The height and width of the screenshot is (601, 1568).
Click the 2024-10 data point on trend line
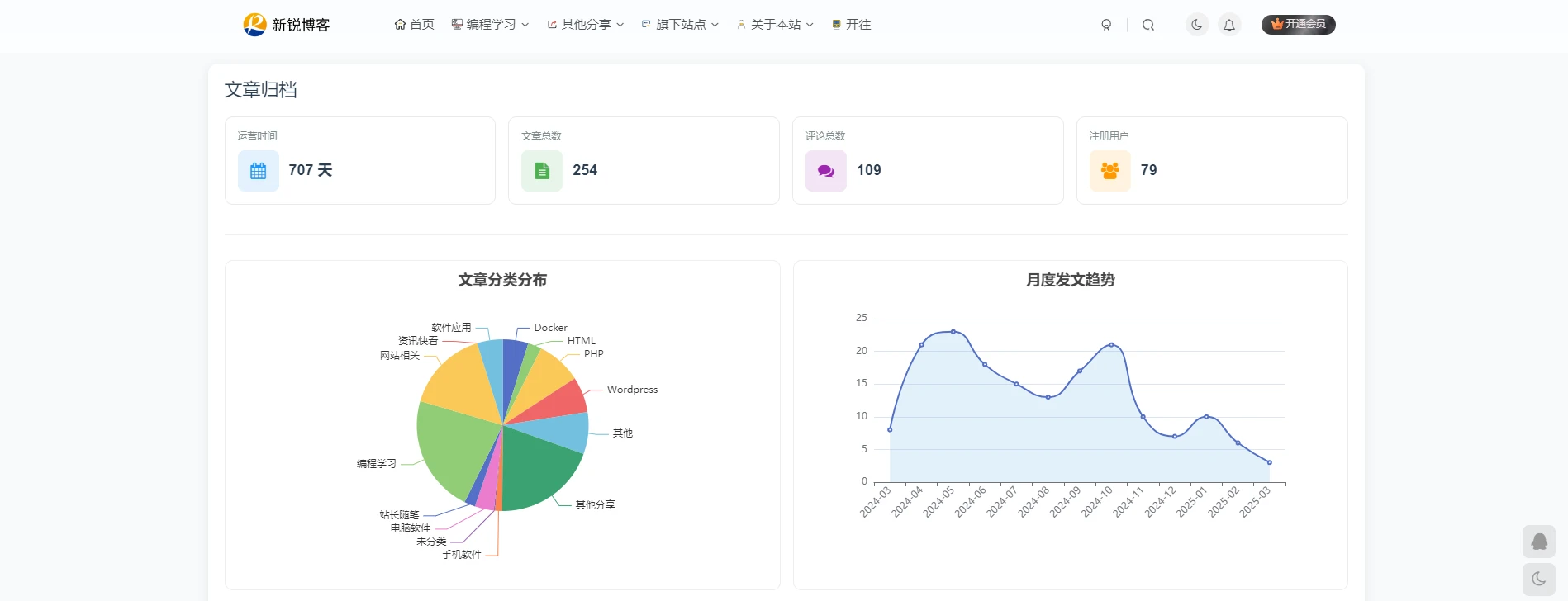click(x=1111, y=345)
